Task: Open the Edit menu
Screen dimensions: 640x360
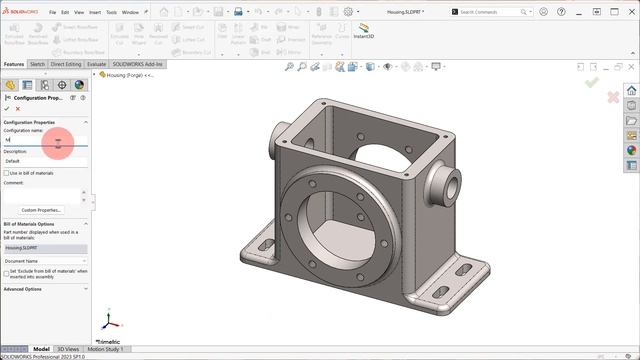Action: point(65,12)
